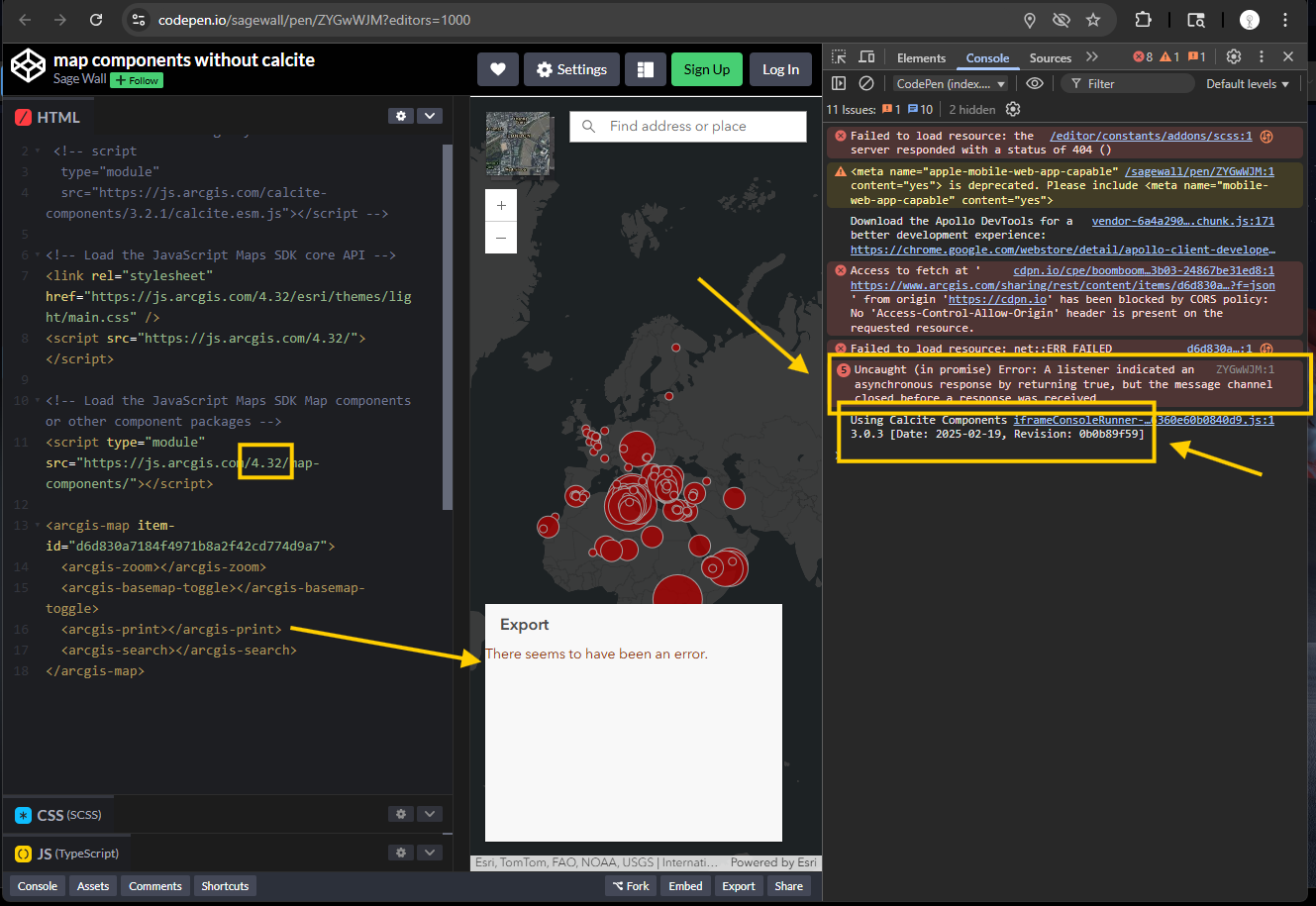The width and height of the screenshot is (1316, 906).
Task: Sign Up for CodePen
Action: tap(707, 69)
